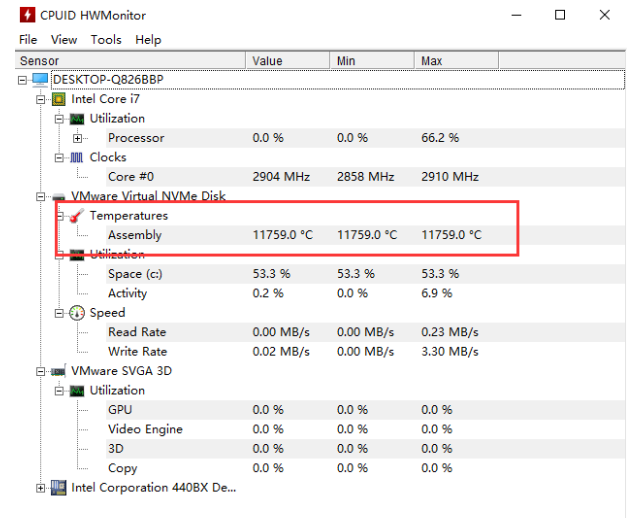Select the 3D utilization row label

(x=116, y=449)
